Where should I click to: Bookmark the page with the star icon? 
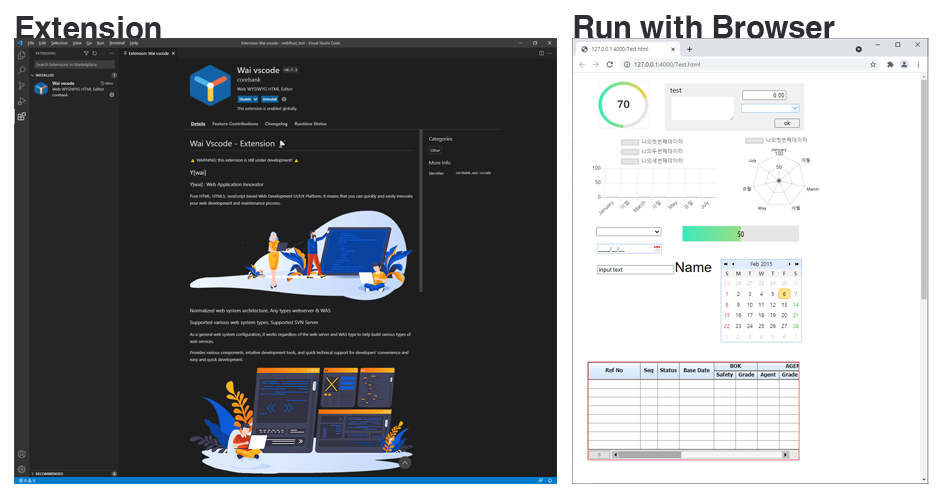coord(873,64)
